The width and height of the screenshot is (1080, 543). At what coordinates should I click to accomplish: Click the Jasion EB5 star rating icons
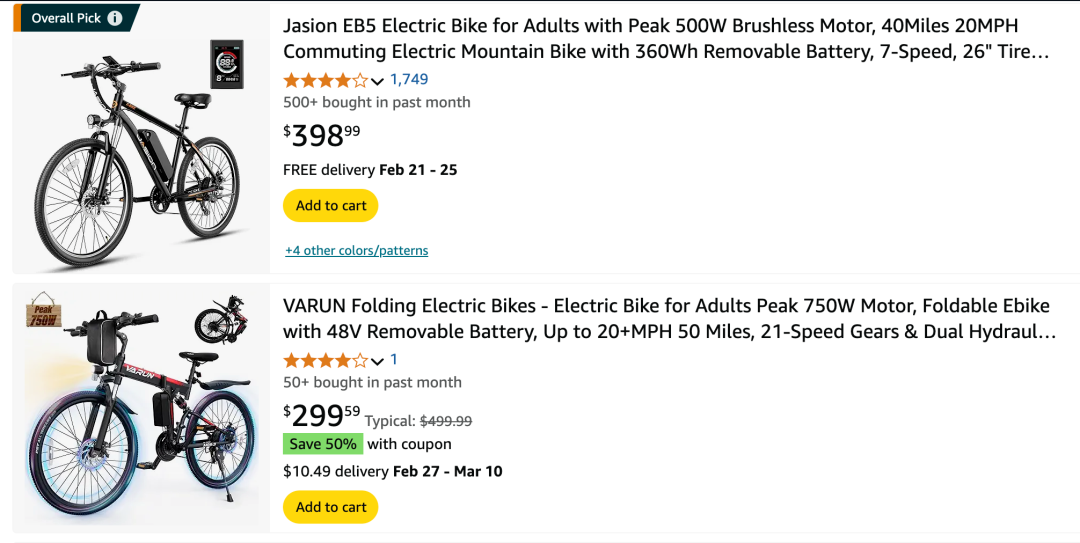point(325,80)
